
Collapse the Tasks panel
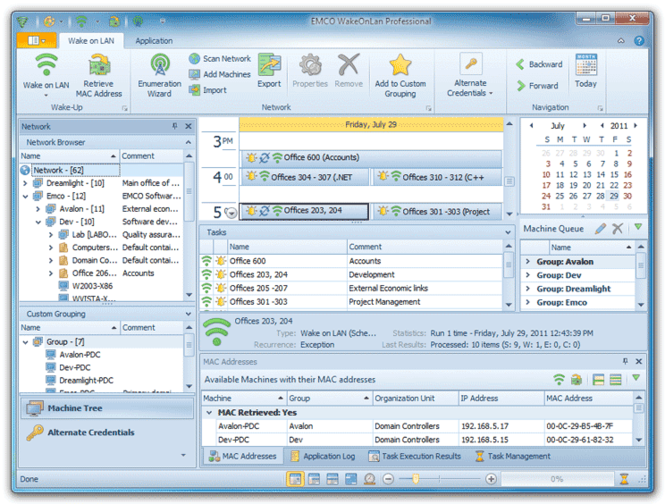[x=508, y=232]
